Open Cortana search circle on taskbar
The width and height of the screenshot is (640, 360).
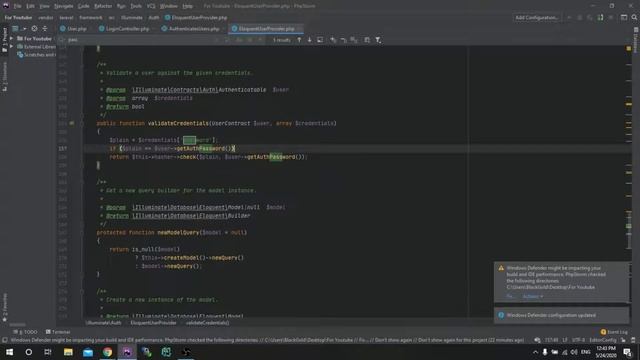tap(29, 352)
